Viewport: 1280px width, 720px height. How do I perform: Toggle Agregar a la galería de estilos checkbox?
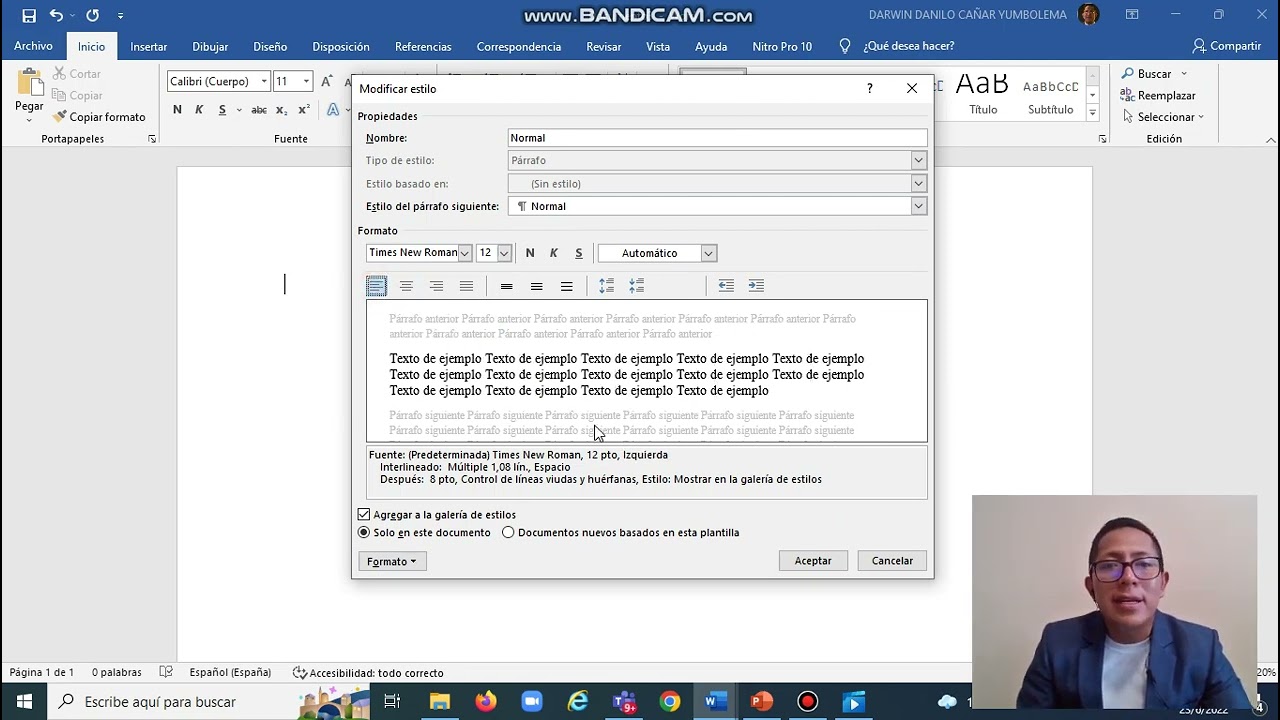point(364,515)
